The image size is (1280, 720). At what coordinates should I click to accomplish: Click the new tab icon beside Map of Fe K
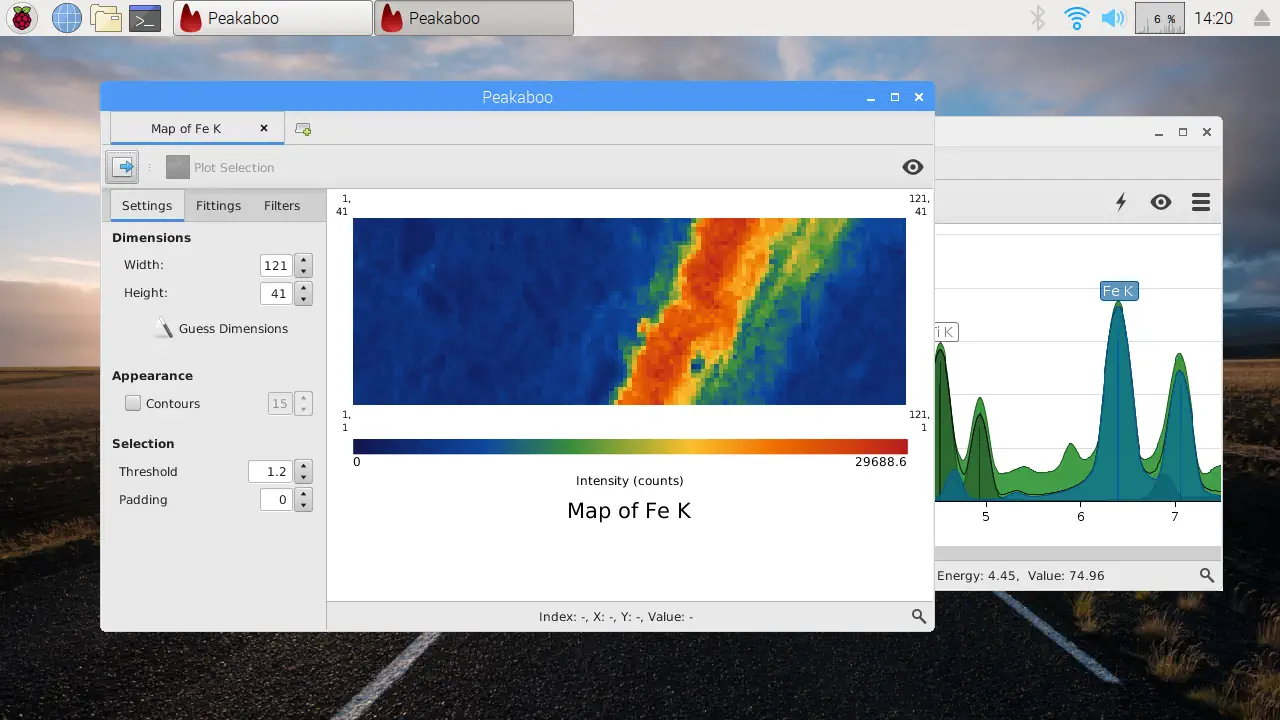click(303, 129)
